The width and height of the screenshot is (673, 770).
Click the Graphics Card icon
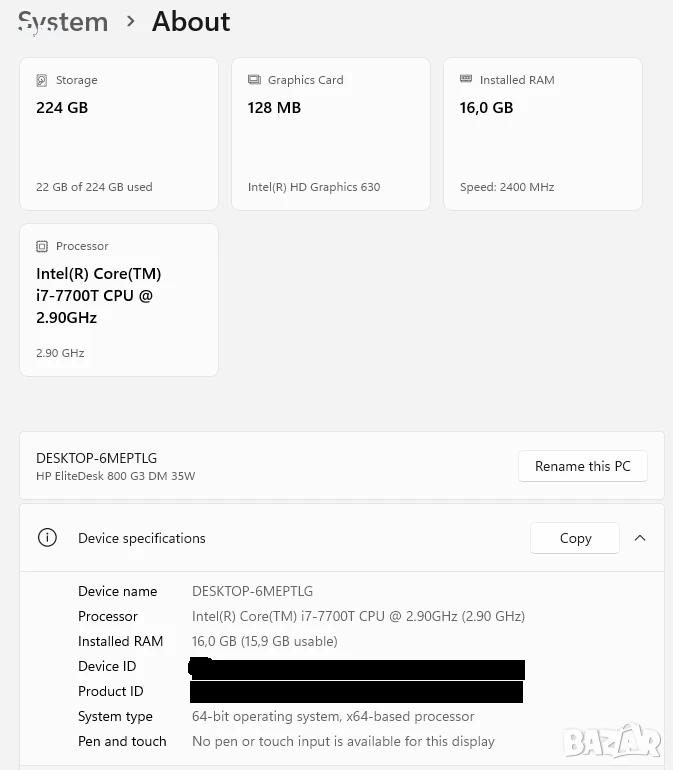254,80
